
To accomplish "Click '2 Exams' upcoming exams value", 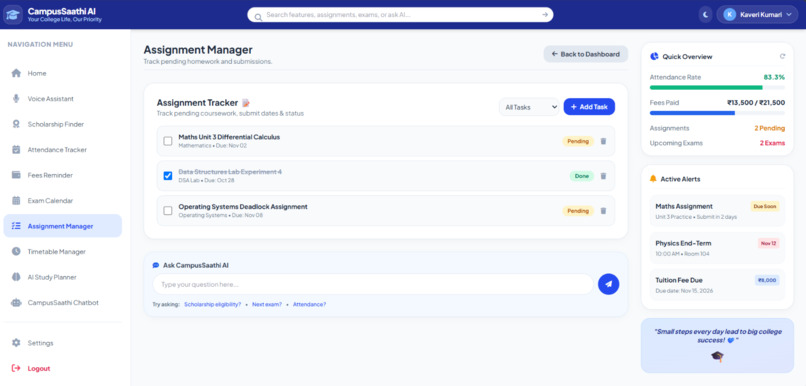I will [x=772, y=143].
